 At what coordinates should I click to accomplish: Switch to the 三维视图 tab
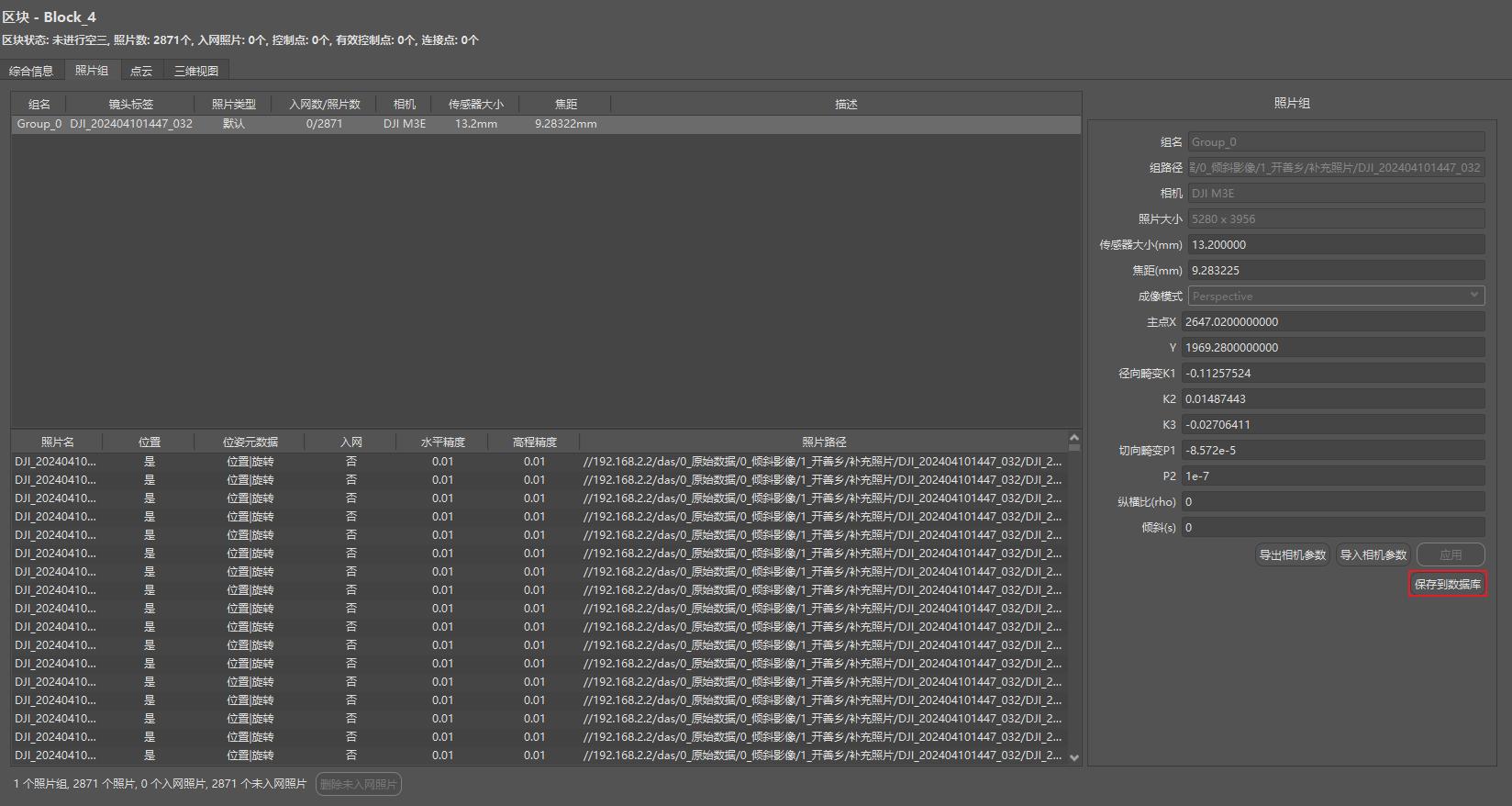pos(196,71)
